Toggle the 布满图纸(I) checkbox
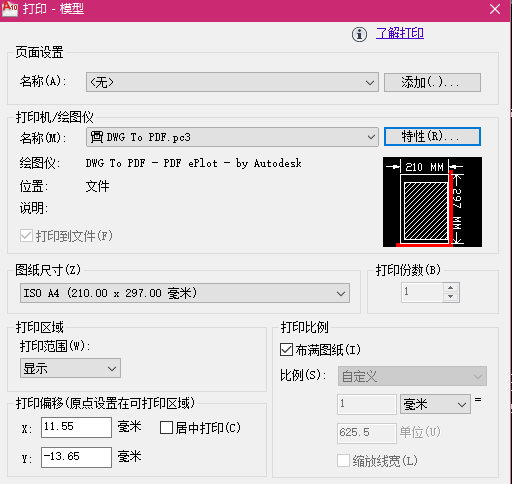The width and height of the screenshot is (512, 484). pyautogui.click(x=287, y=350)
